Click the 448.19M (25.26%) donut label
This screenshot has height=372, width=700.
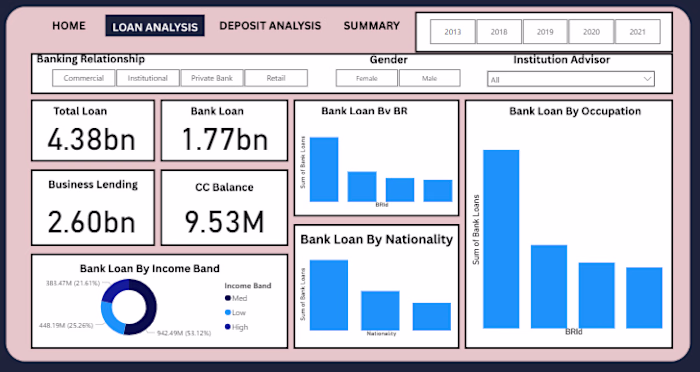[66, 325]
